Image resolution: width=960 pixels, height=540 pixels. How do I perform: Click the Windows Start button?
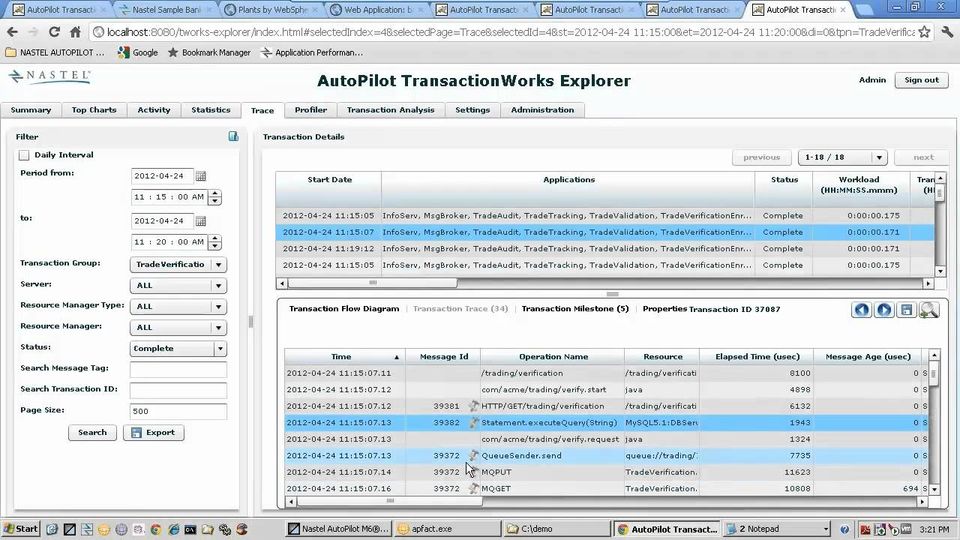(21, 529)
